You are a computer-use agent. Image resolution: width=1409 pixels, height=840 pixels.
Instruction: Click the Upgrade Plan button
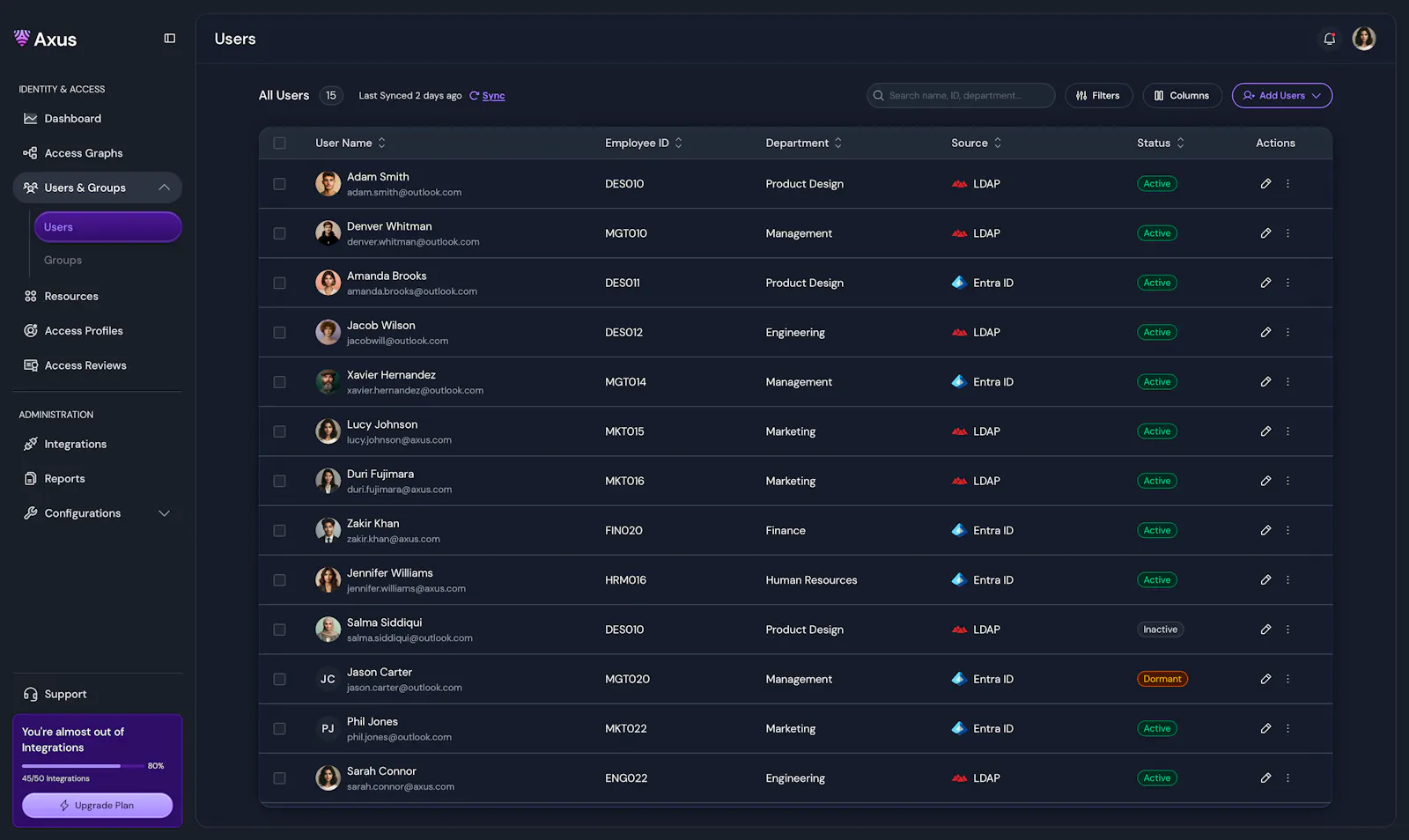click(x=97, y=806)
